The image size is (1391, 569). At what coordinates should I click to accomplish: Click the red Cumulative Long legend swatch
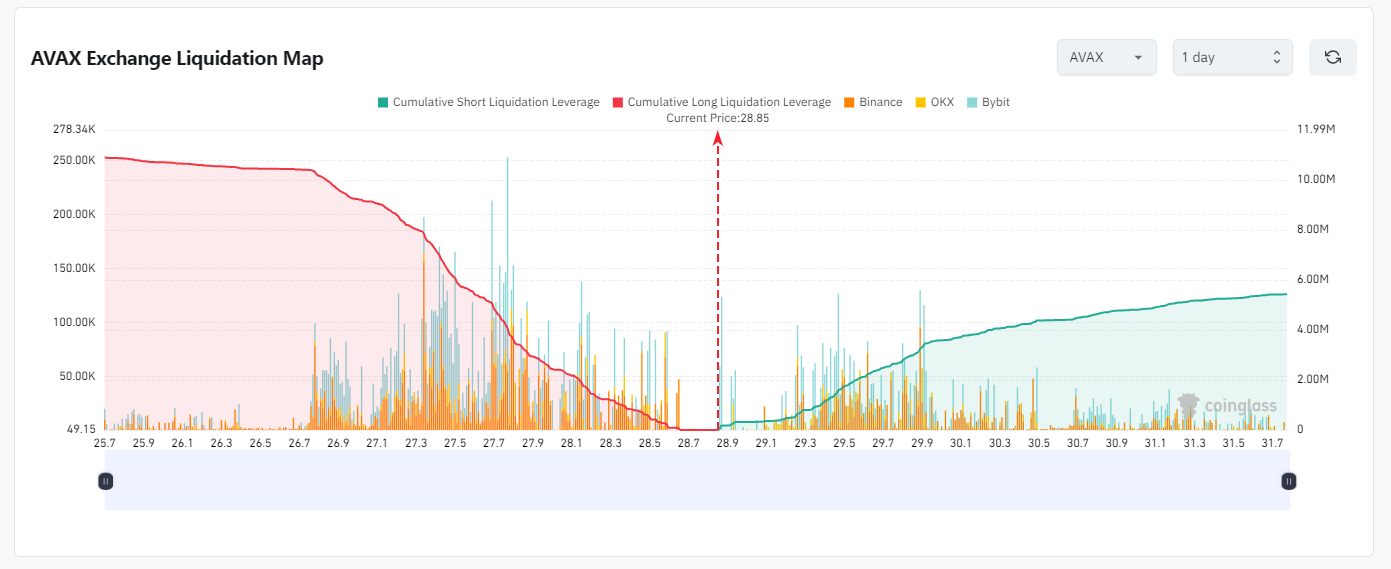pos(618,102)
